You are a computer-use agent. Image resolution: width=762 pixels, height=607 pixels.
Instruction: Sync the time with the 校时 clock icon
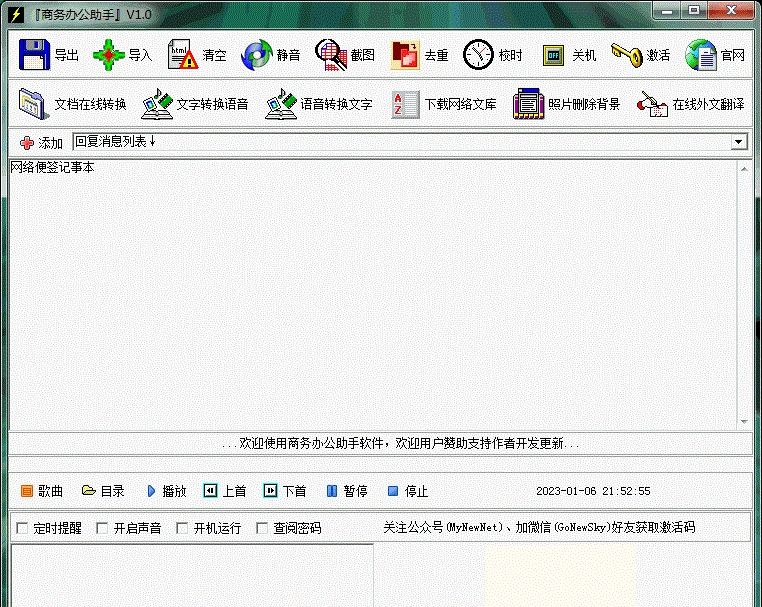[x=478, y=55]
